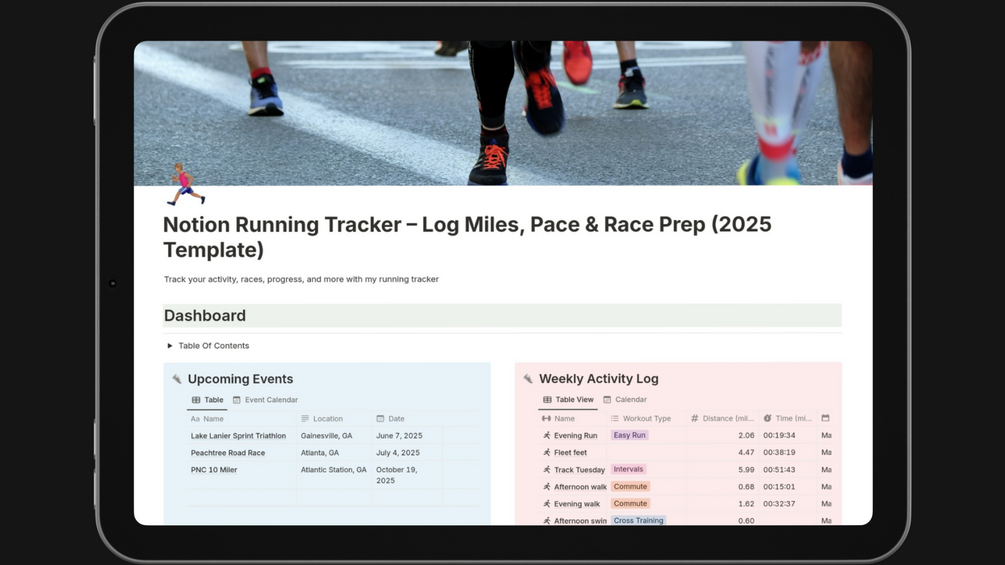The image size is (1005, 565).
Task: Click the 5.99 distance value
Action: coord(746,470)
